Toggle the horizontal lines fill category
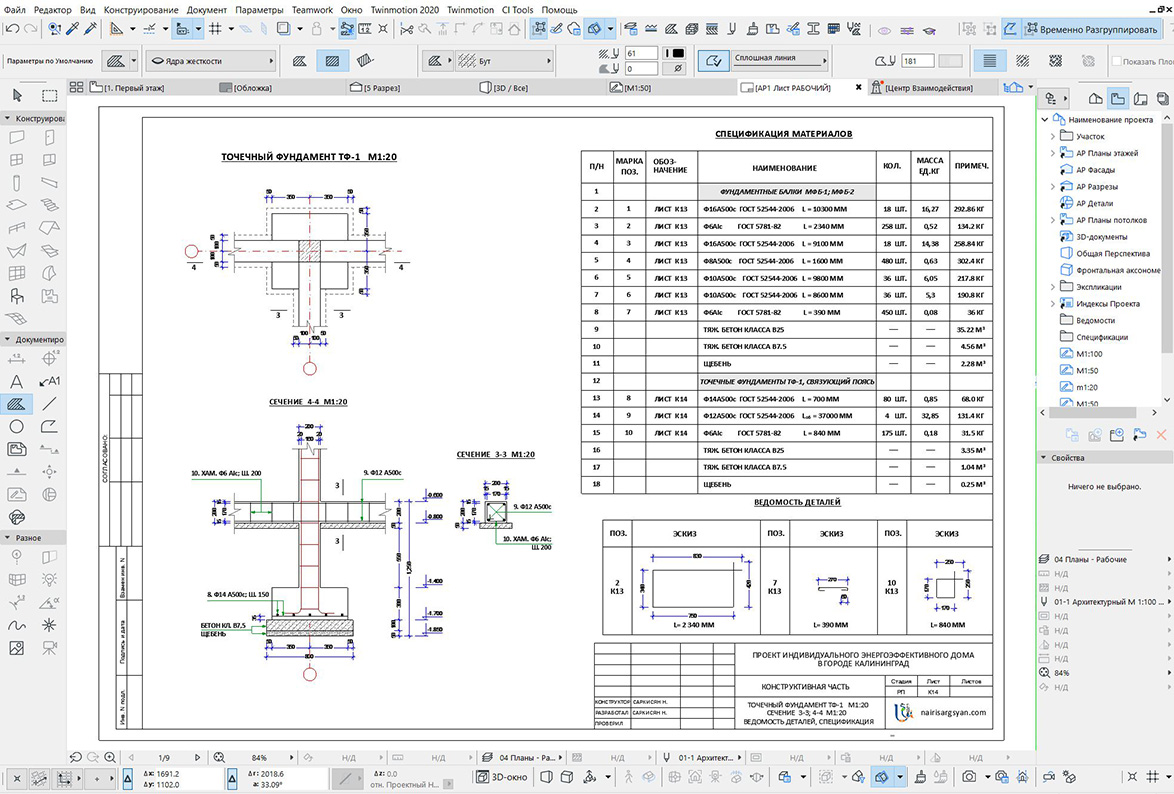 990,61
